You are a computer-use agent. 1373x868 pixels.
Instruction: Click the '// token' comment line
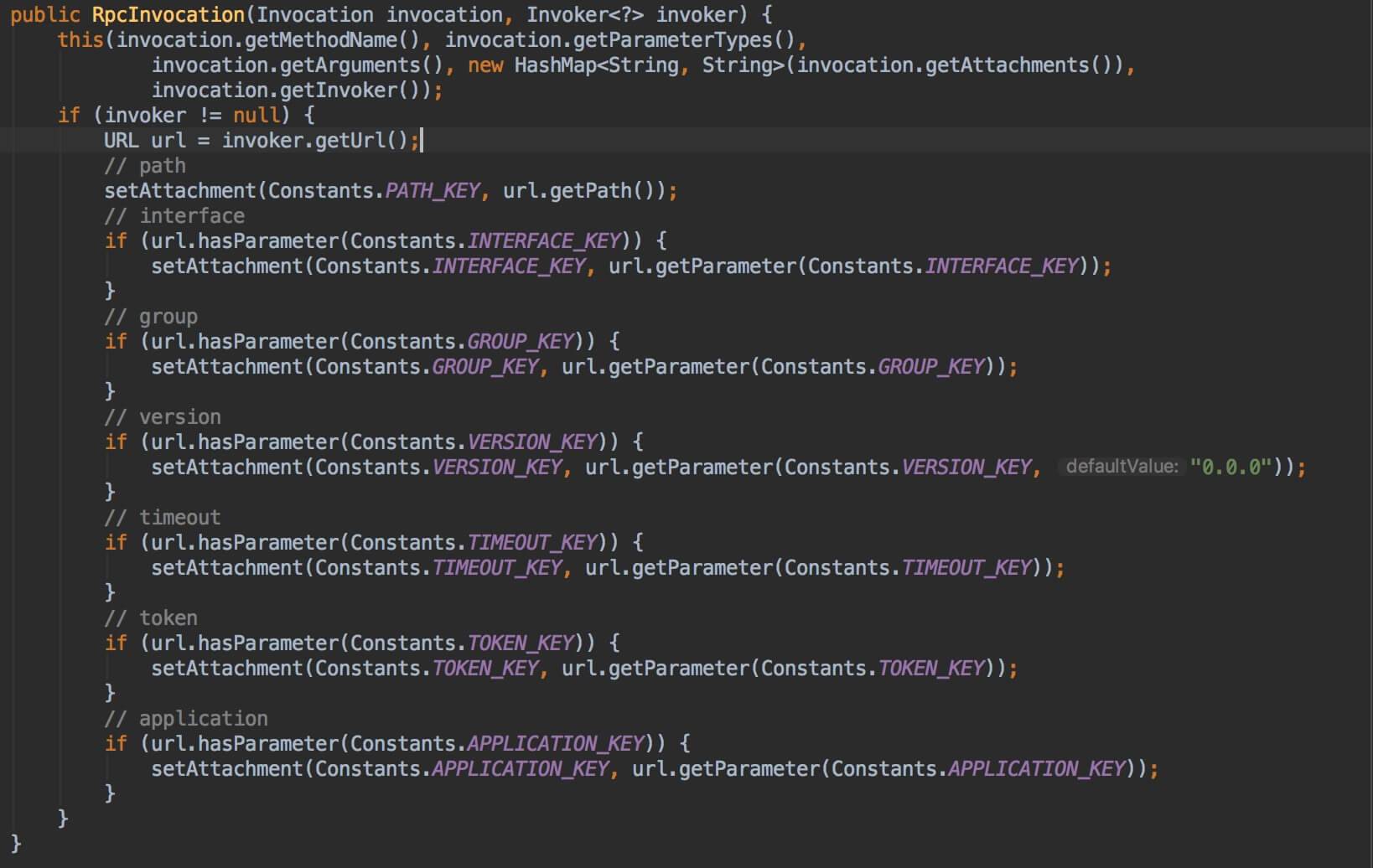pos(151,618)
